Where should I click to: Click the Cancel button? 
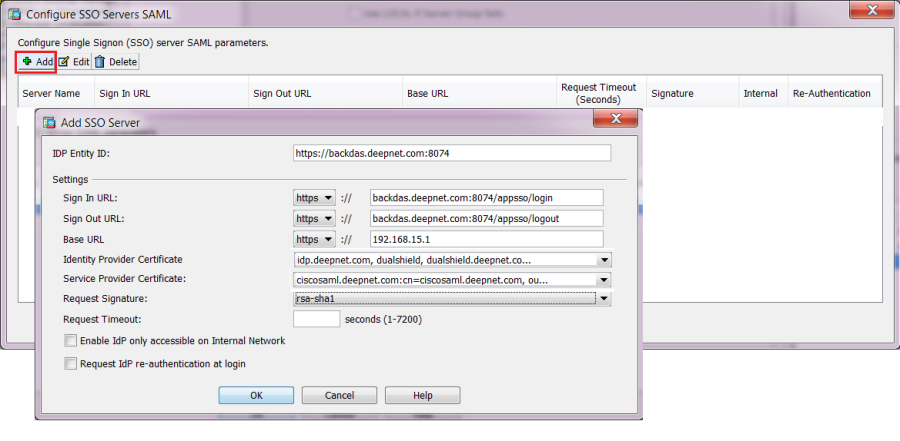339,396
